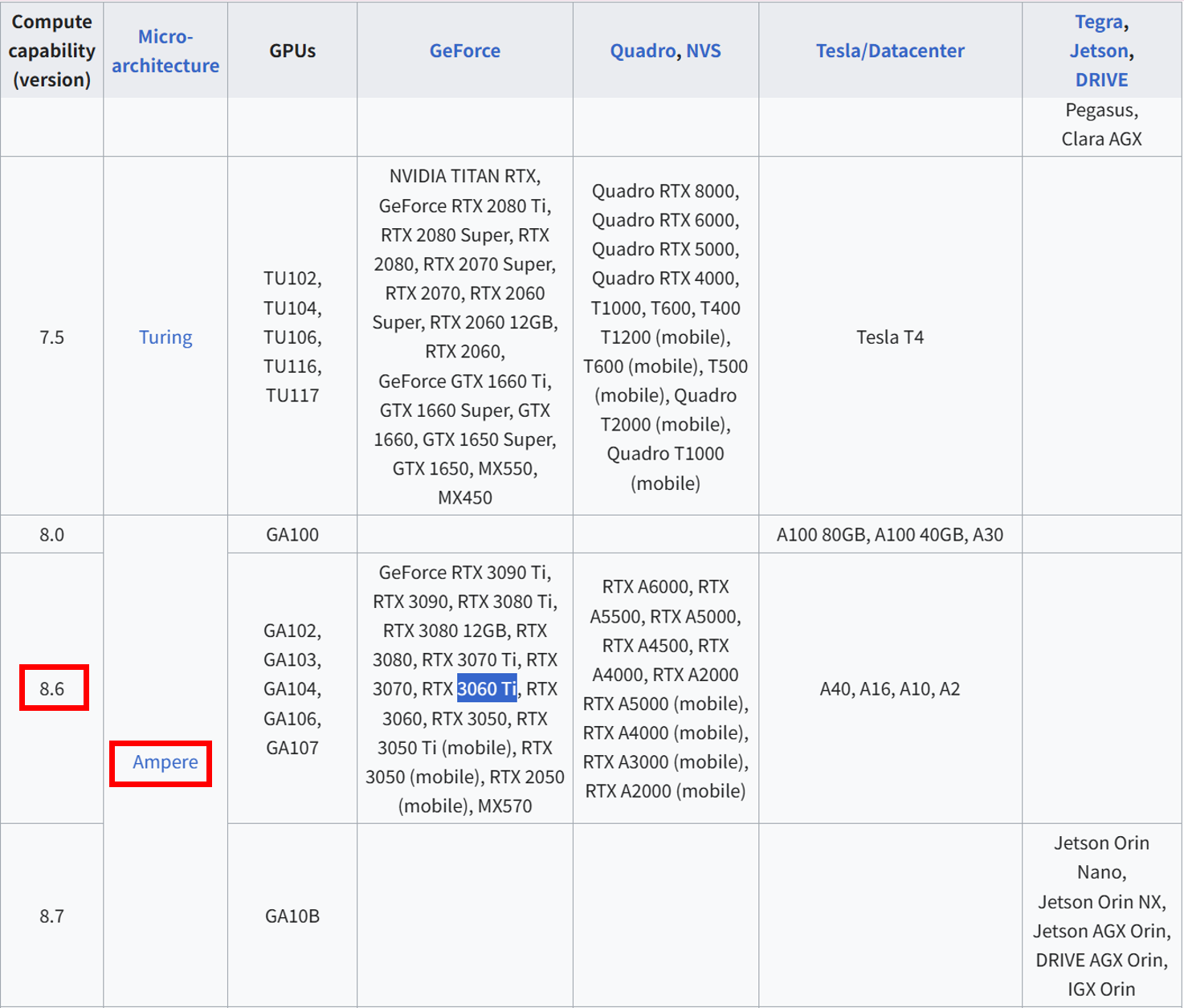Click the "A40, A16, A10, A2" cell
The height and width of the screenshot is (1008, 1184).
pyautogui.click(x=890, y=688)
